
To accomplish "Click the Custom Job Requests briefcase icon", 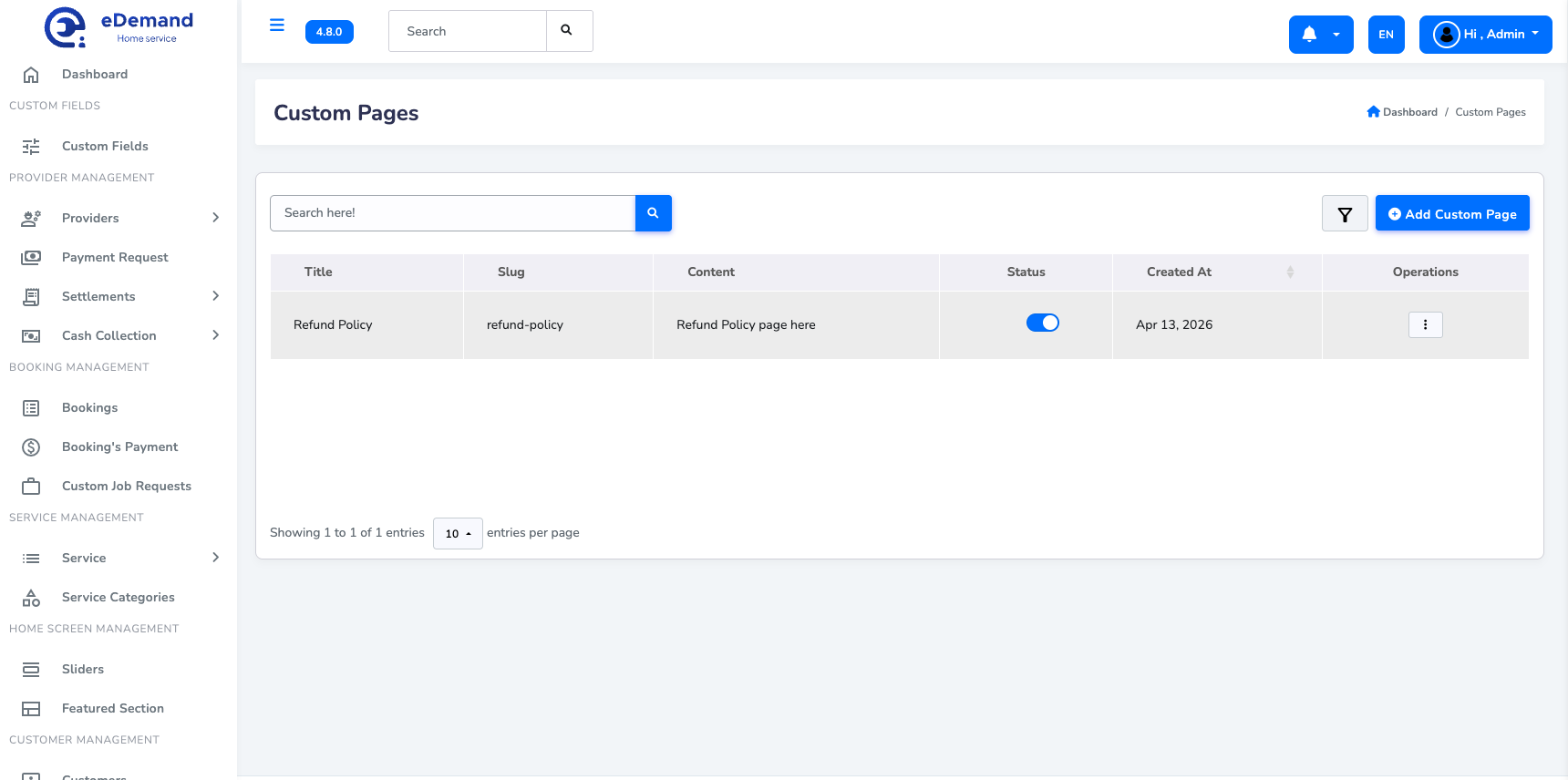I will [x=31, y=487].
